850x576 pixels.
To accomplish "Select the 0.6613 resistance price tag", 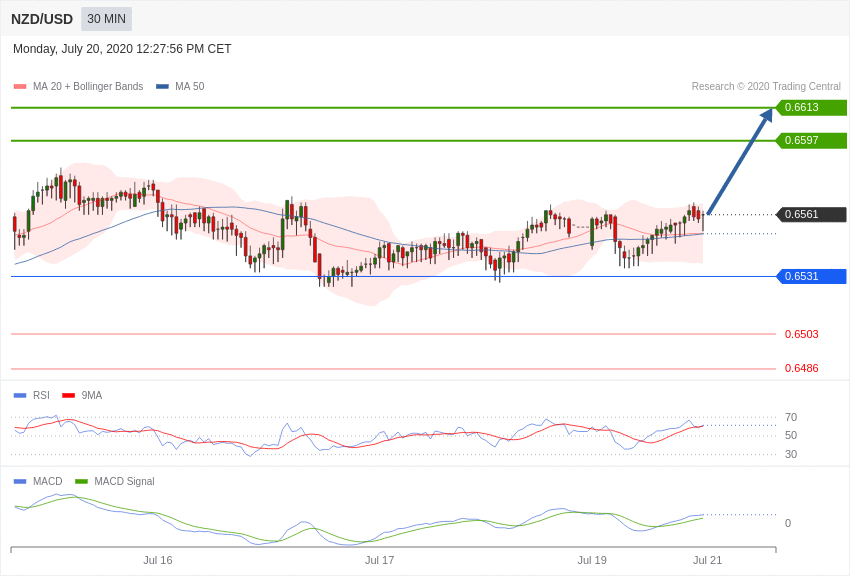I will coord(811,107).
